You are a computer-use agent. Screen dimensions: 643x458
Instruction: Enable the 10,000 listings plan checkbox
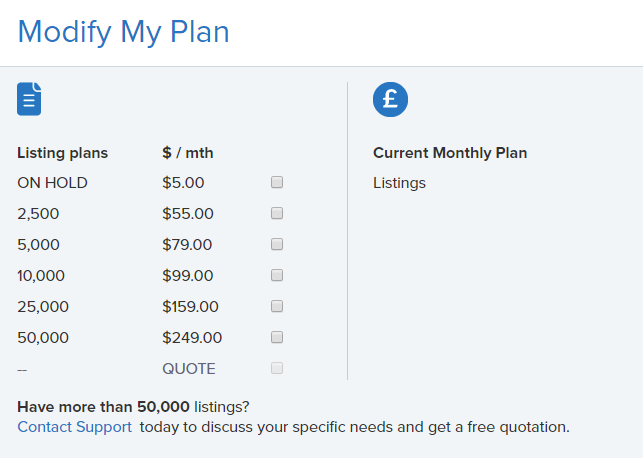click(x=277, y=275)
